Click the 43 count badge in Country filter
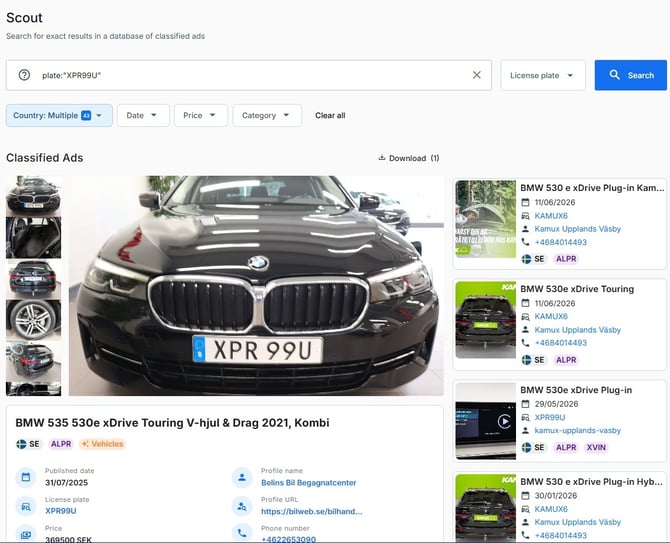Screen dimensions: 670x543 point(86,115)
